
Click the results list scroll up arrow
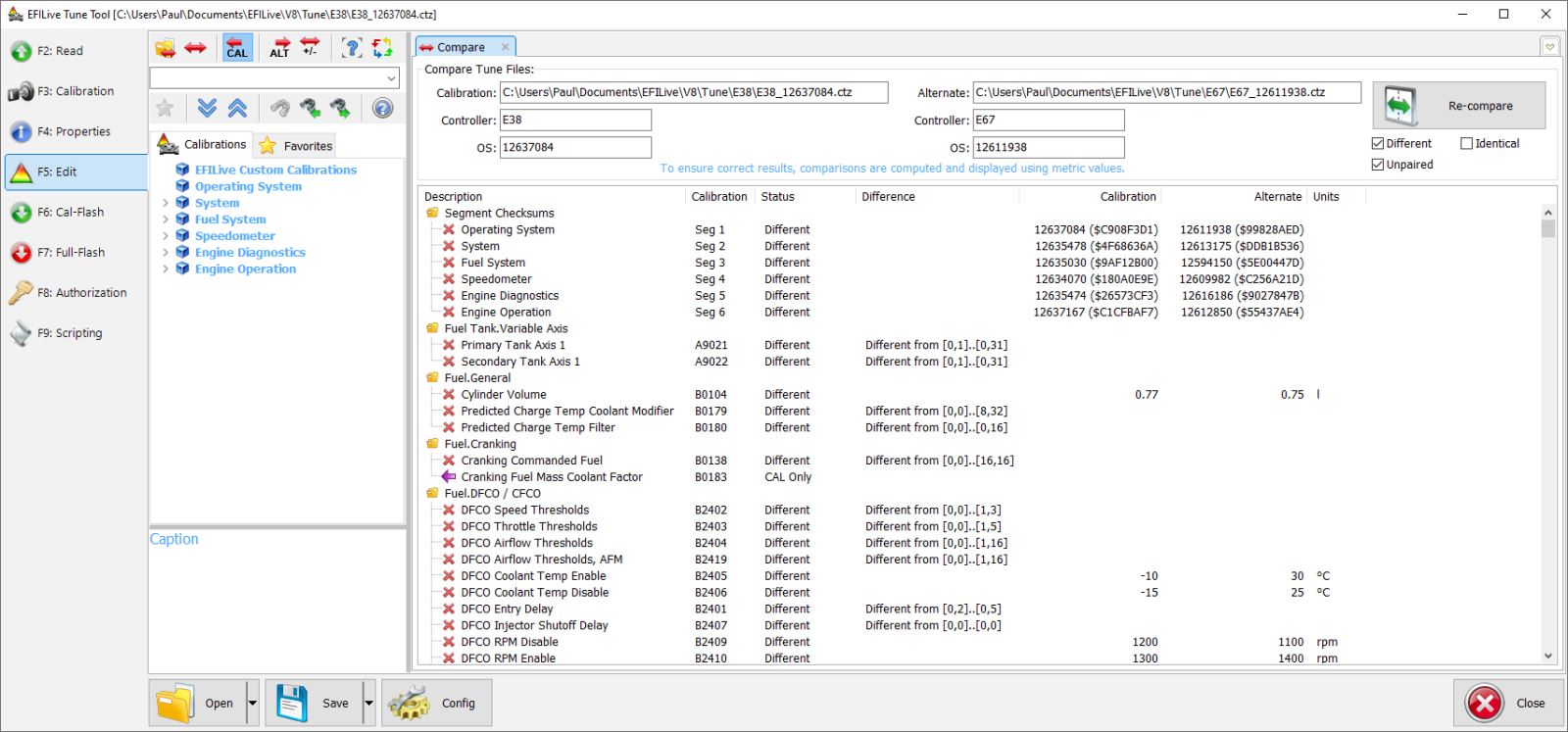click(1548, 213)
